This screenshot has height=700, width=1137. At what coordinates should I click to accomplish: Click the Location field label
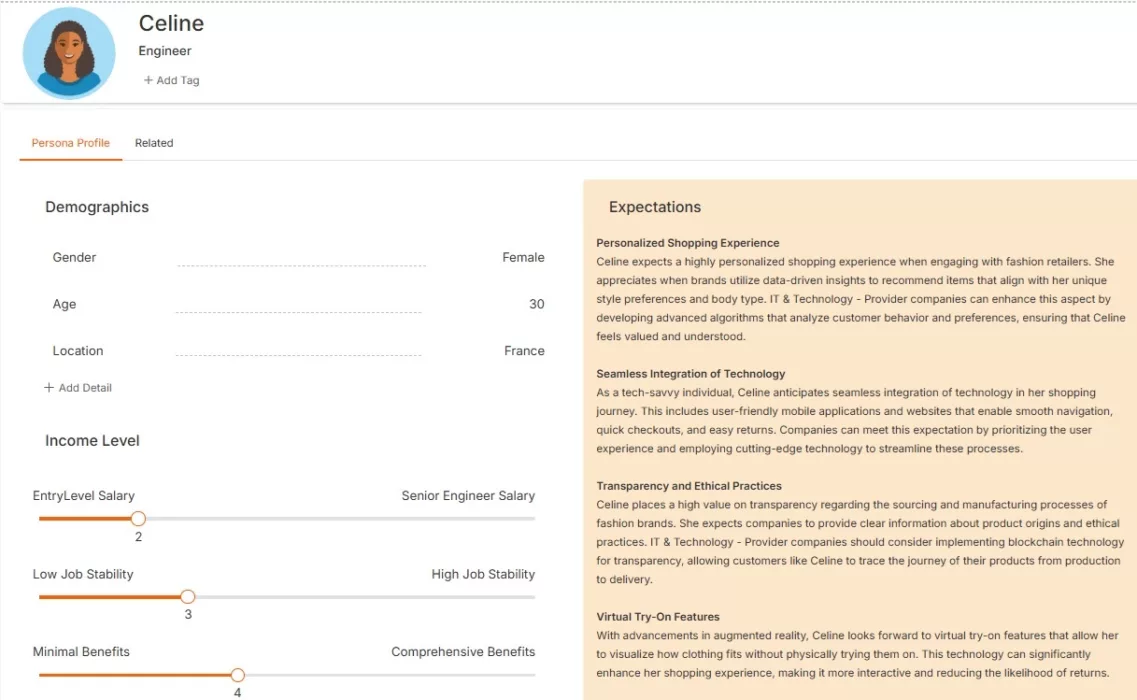(78, 351)
